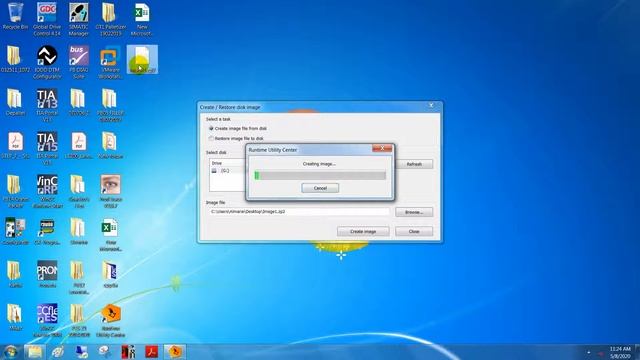Click the "Image file" label
Image resolution: width=640 pixels, height=360 pixels.
coord(216,202)
